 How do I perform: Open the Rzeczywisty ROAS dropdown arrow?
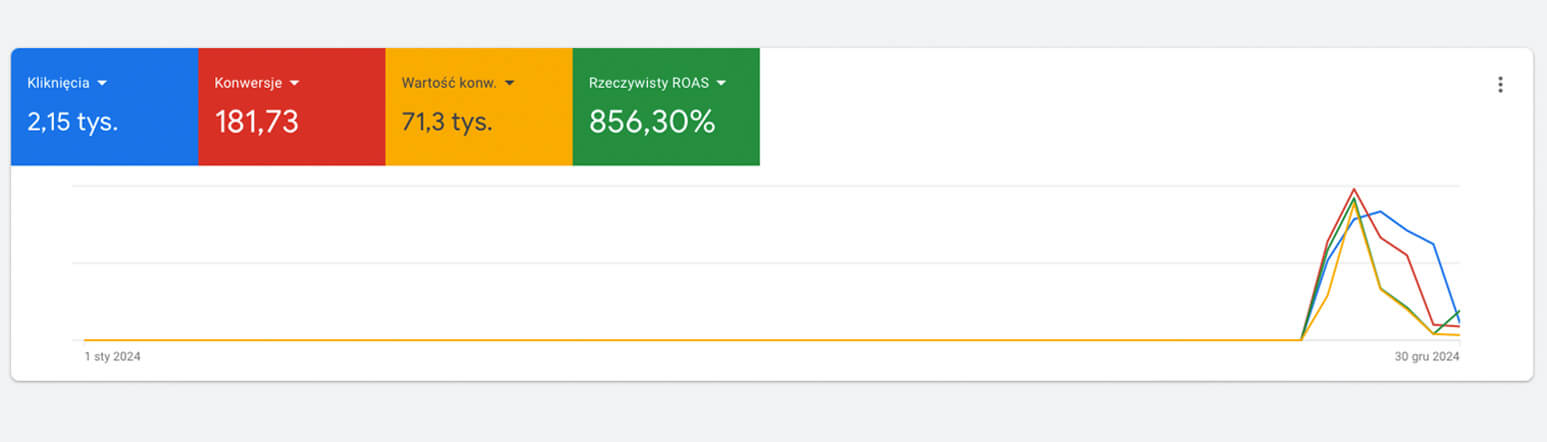click(x=721, y=83)
